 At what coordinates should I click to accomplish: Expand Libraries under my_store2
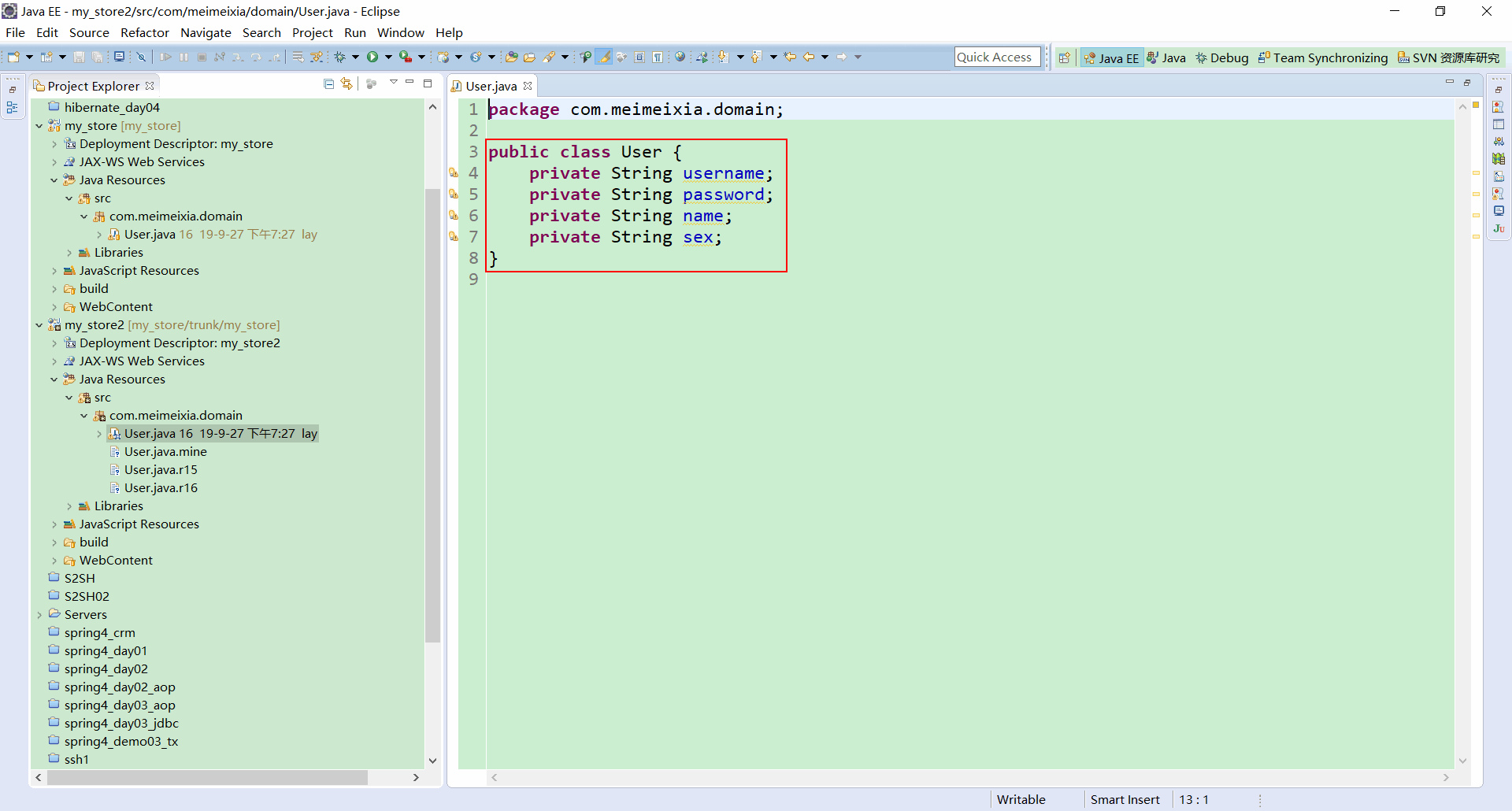[x=69, y=506]
